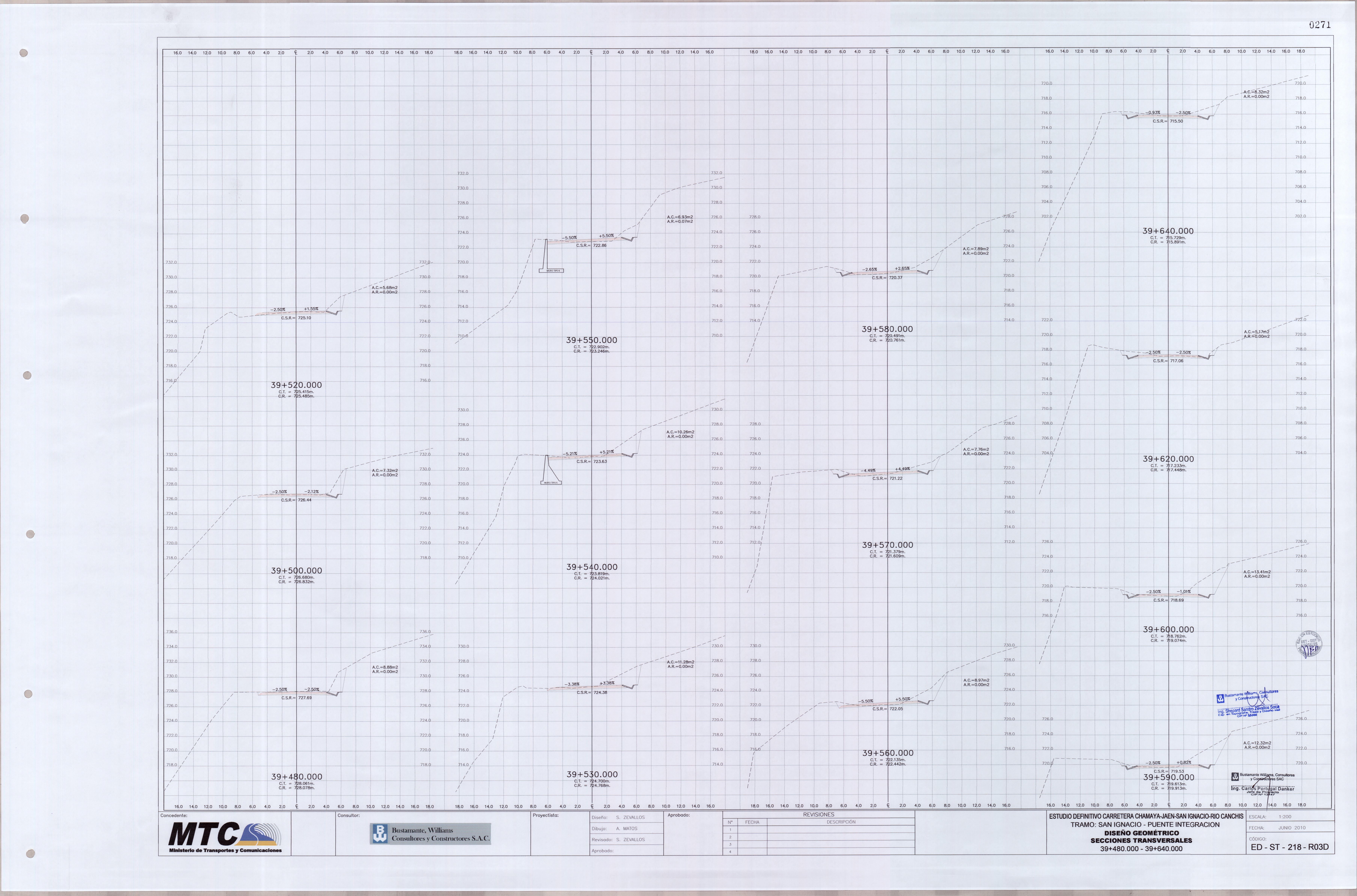Click designer name next to Diseño
The width and height of the screenshot is (1357, 896).
click(x=630, y=818)
